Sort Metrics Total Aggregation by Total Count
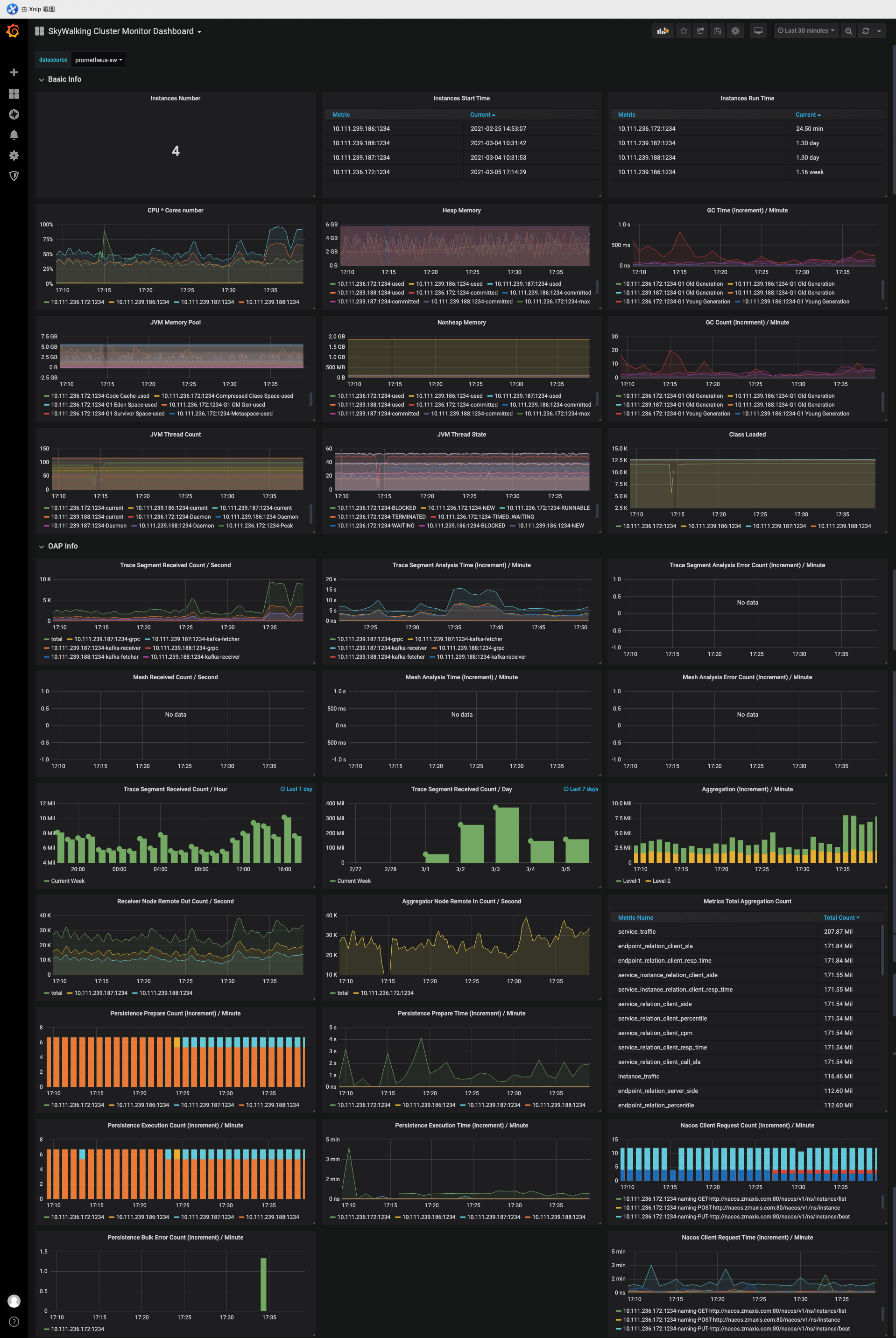 click(x=840, y=917)
